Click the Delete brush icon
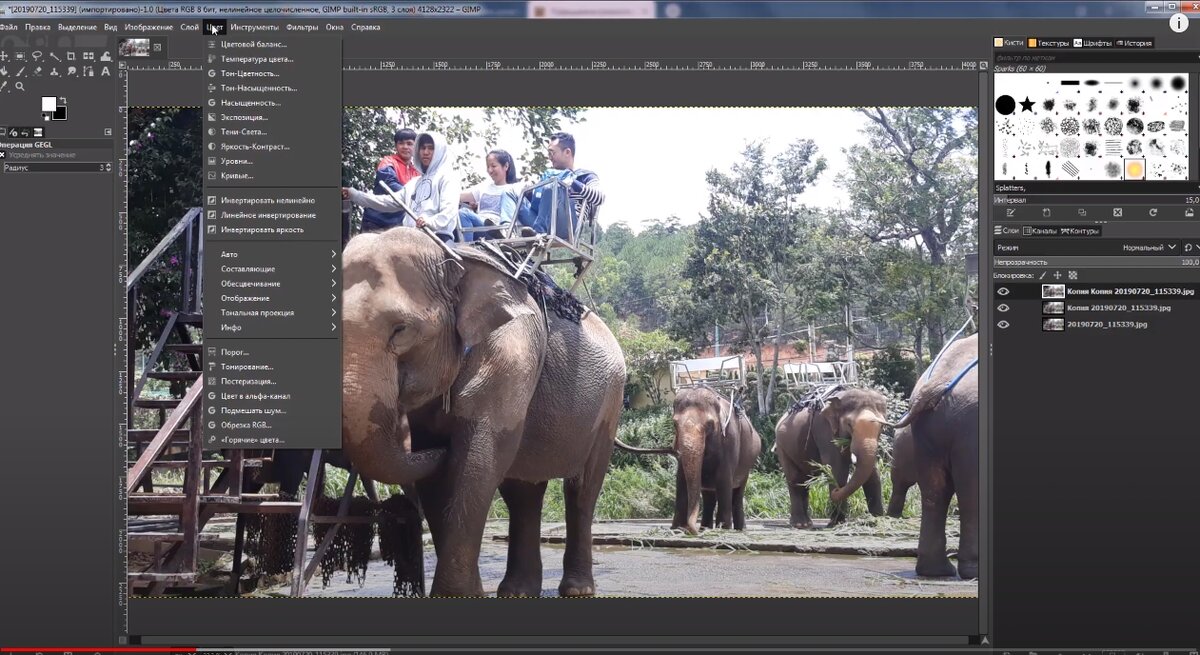 click(1117, 212)
